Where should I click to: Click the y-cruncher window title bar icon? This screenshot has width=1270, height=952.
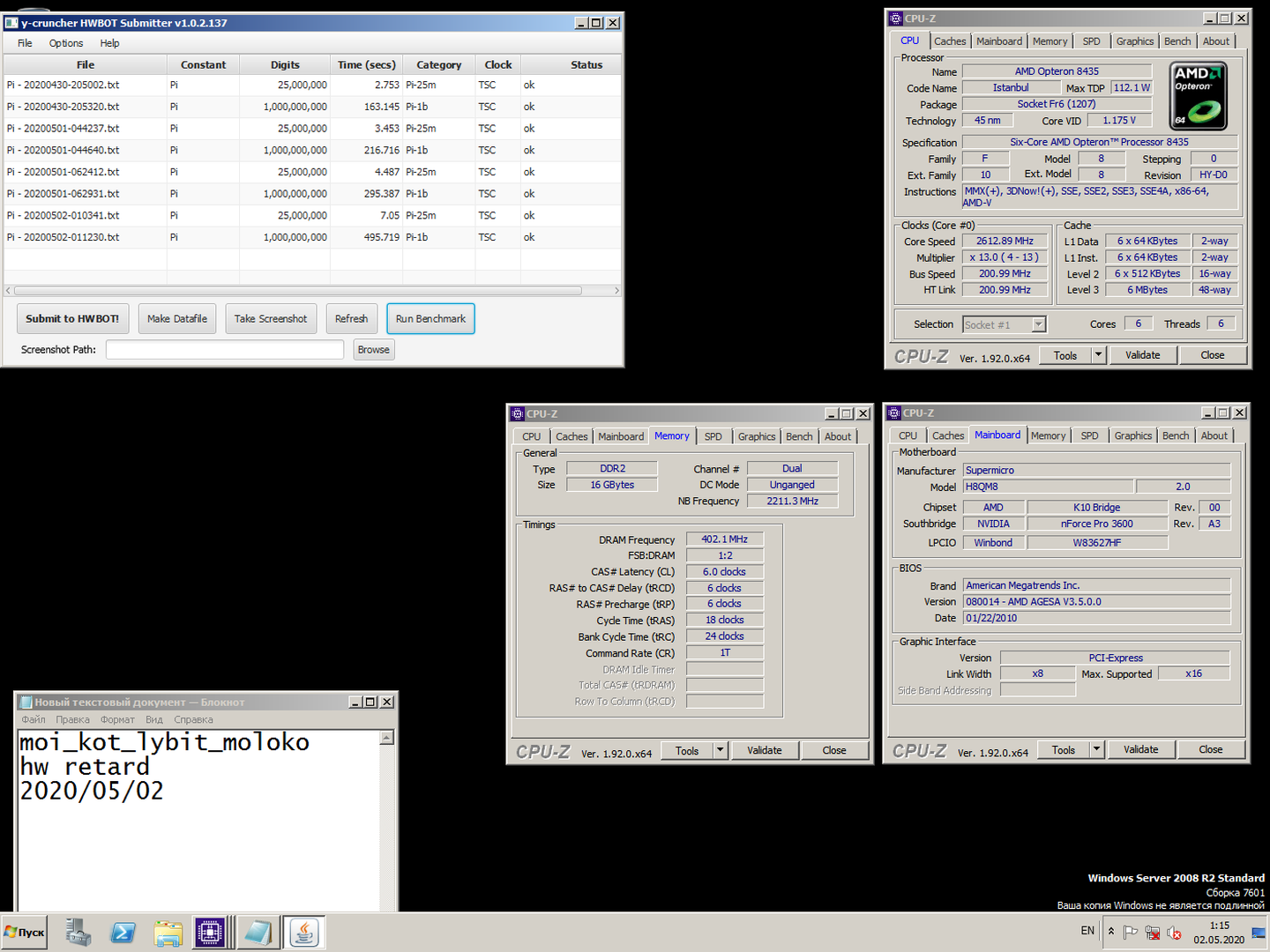coord(11,23)
